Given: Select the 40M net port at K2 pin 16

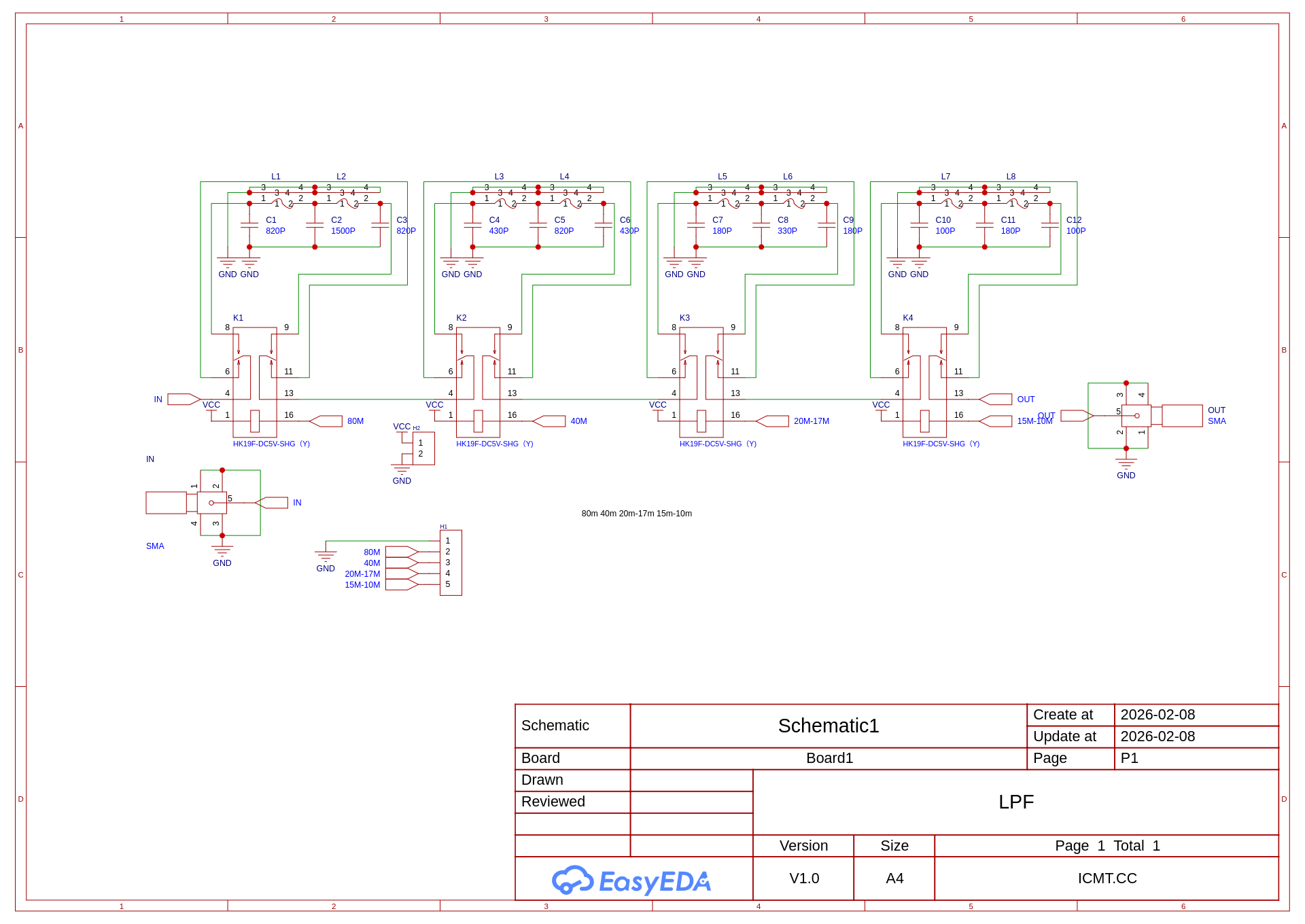Looking at the screenshot, I should point(549,421).
